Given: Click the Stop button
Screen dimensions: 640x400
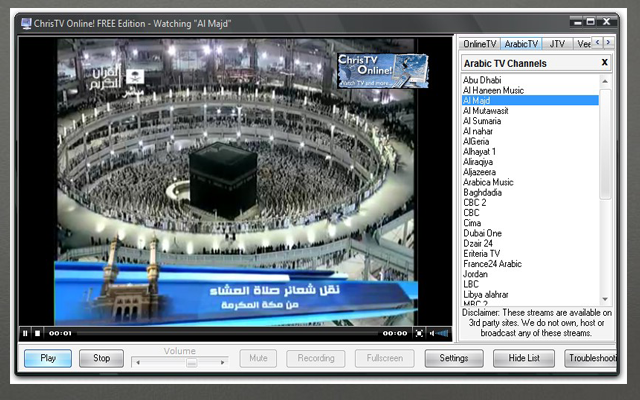Looking at the screenshot, I should 101,358.
